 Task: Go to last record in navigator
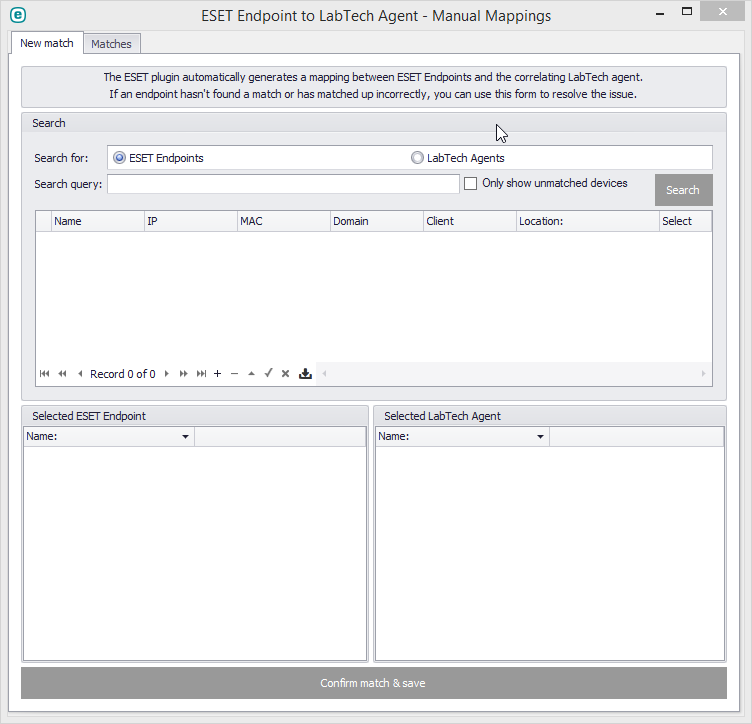click(201, 374)
